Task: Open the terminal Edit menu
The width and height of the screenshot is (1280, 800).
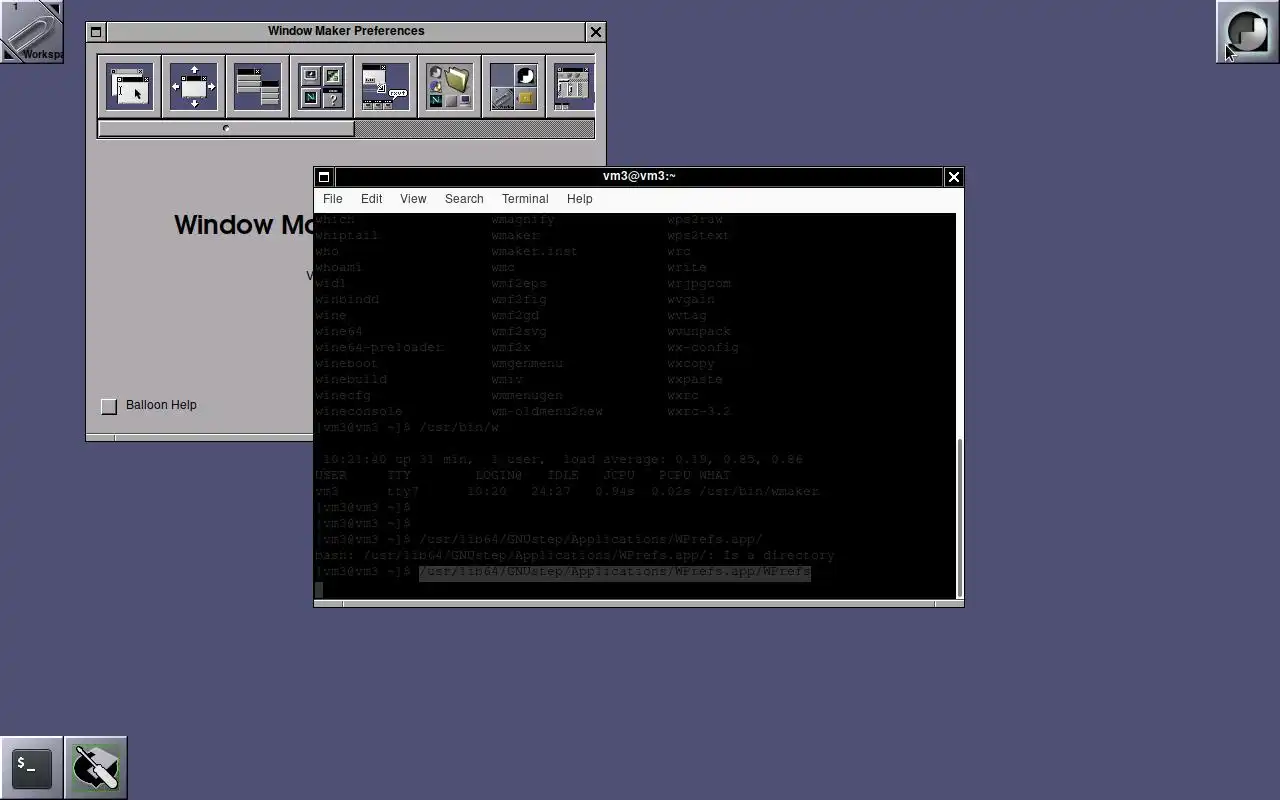Action: (x=372, y=199)
